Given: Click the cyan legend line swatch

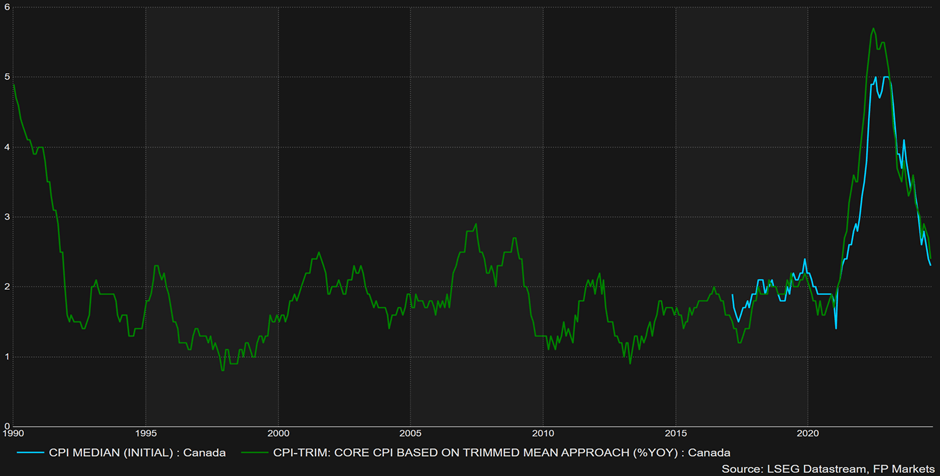Looking at the screenshot, I should tap(31, 453).
